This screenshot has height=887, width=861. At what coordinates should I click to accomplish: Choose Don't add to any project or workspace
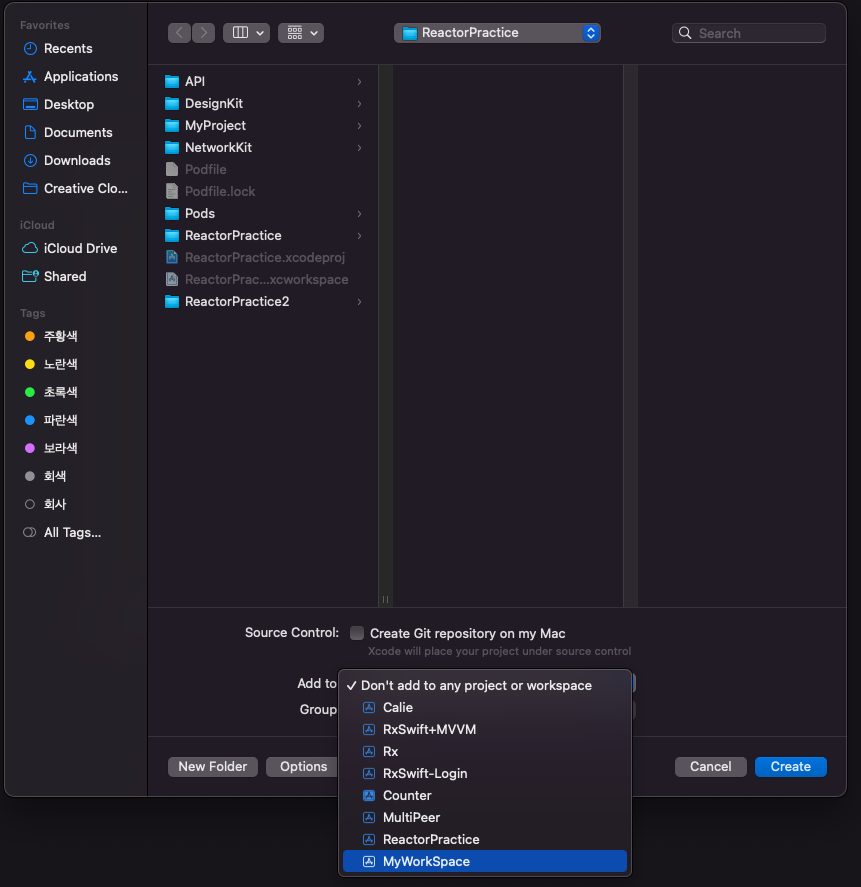(x=485, y=686)
